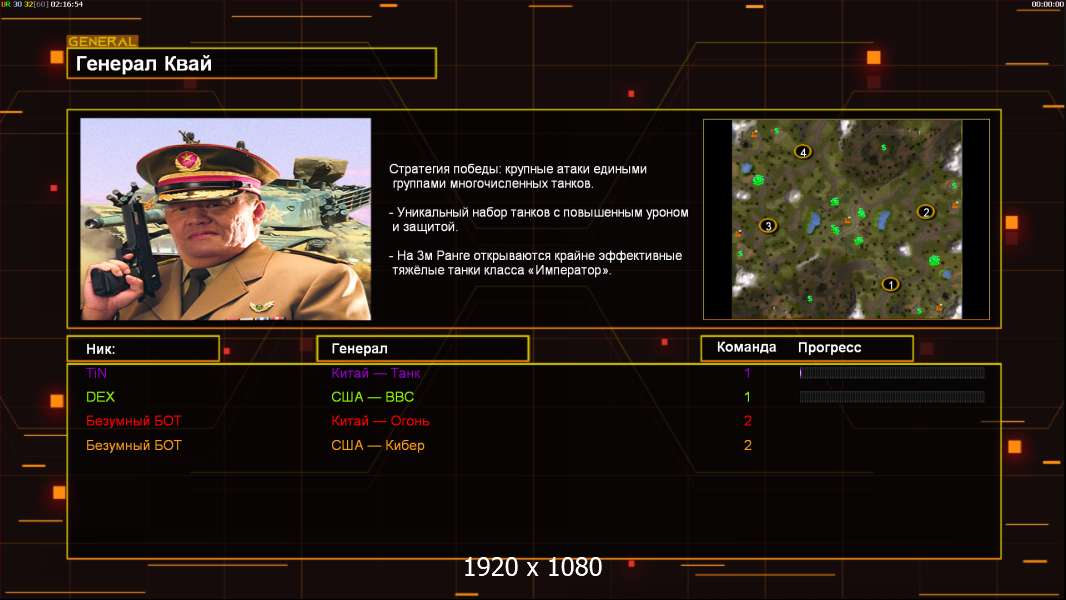Screen dimensions: 1066x600
Task: Select the "Генерал Квай" title box
Action: pyautogui.click(x=251, y=64)
